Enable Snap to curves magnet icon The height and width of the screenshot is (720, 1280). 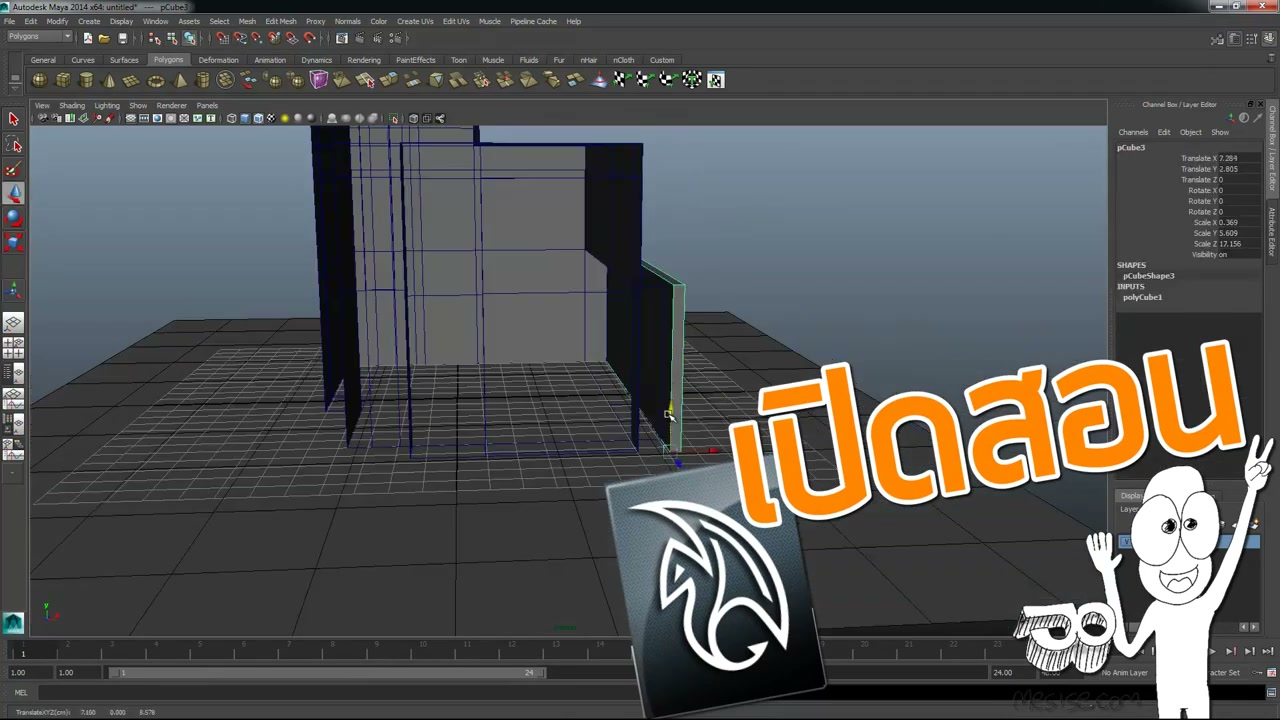[240, 38]
